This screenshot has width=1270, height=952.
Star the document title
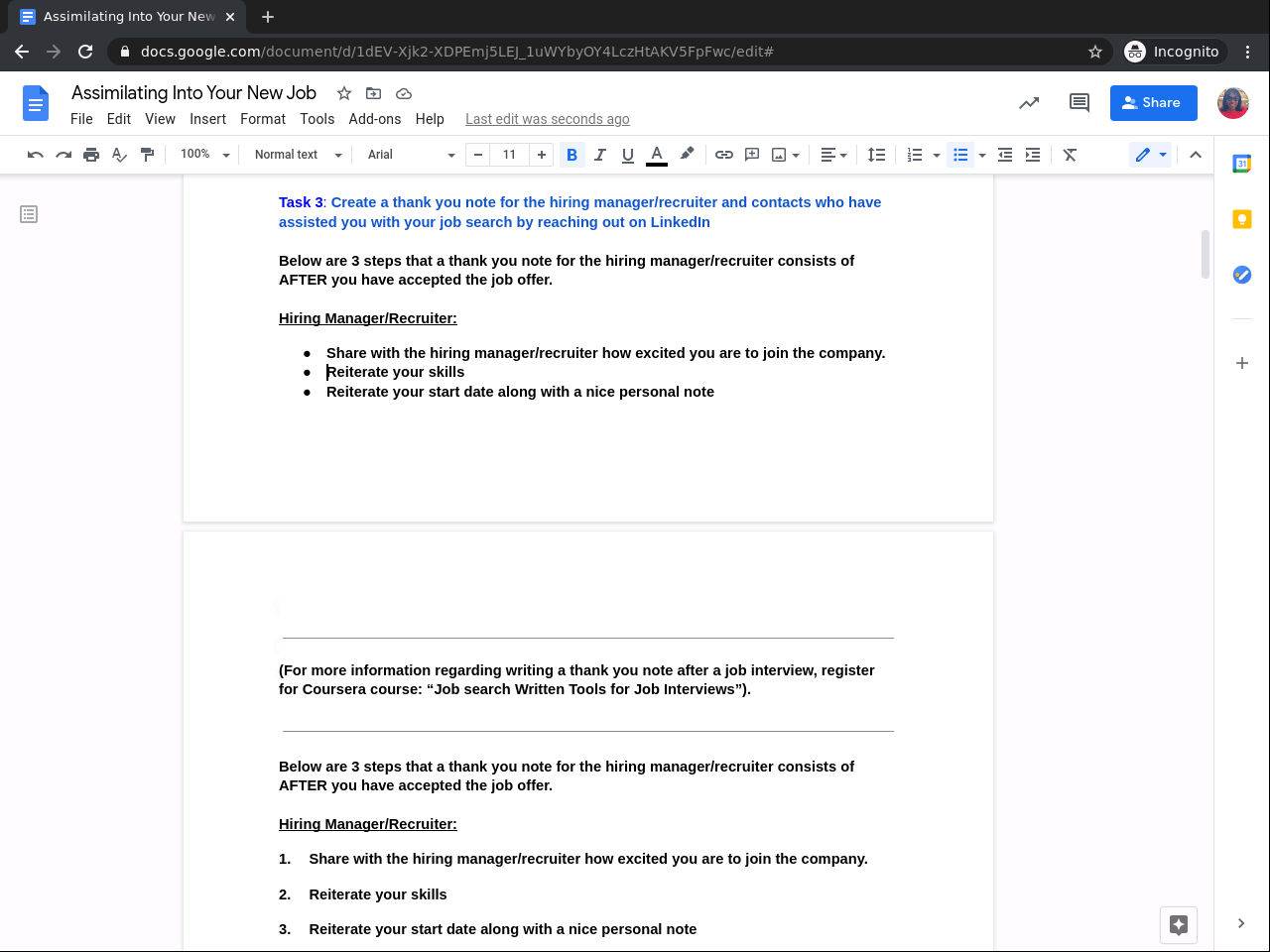tap(344, 93)
